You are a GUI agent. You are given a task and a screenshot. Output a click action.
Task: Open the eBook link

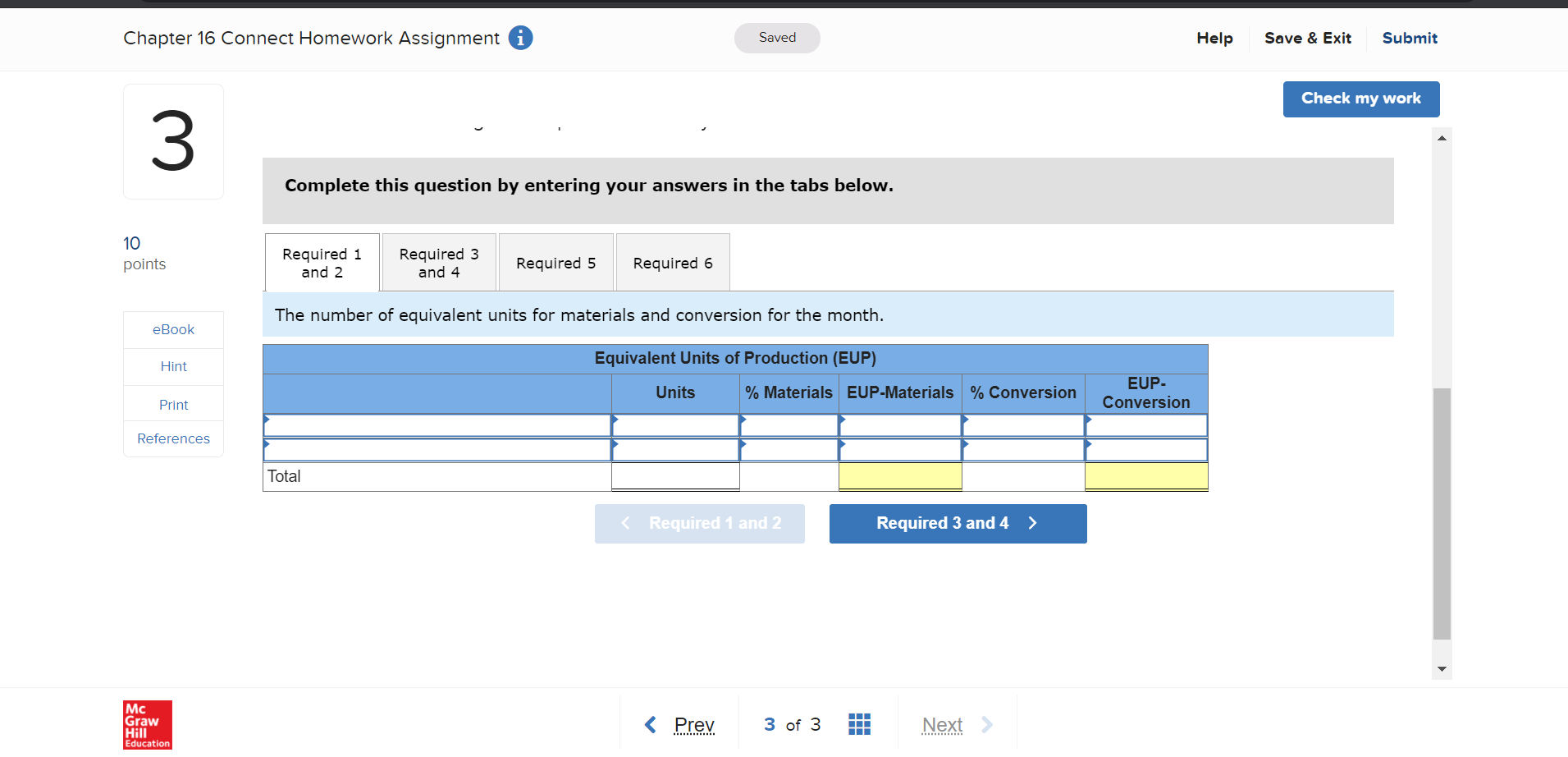[173, 329]
